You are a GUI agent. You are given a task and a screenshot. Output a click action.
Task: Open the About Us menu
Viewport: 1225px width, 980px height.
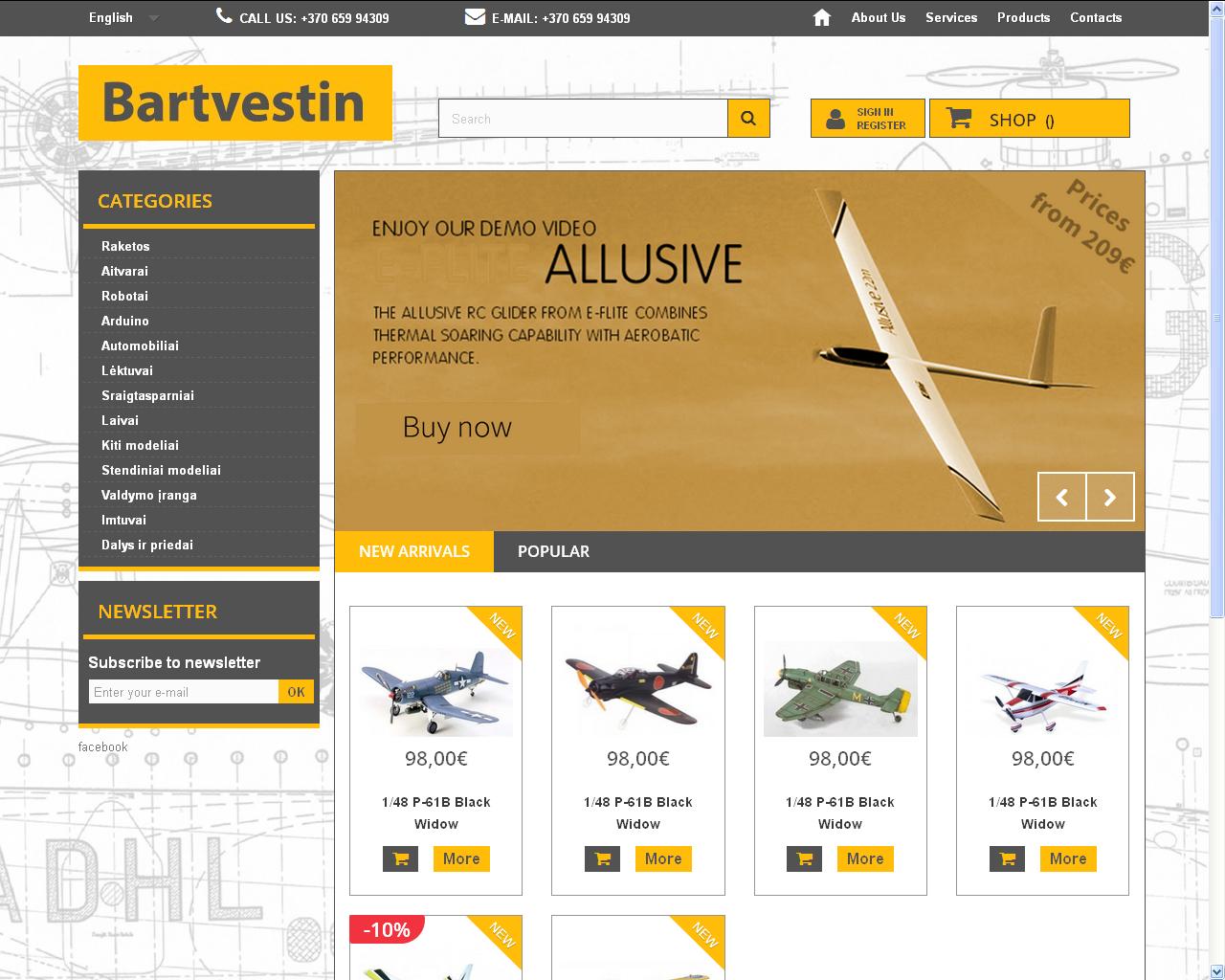click(x=878, y=17)
